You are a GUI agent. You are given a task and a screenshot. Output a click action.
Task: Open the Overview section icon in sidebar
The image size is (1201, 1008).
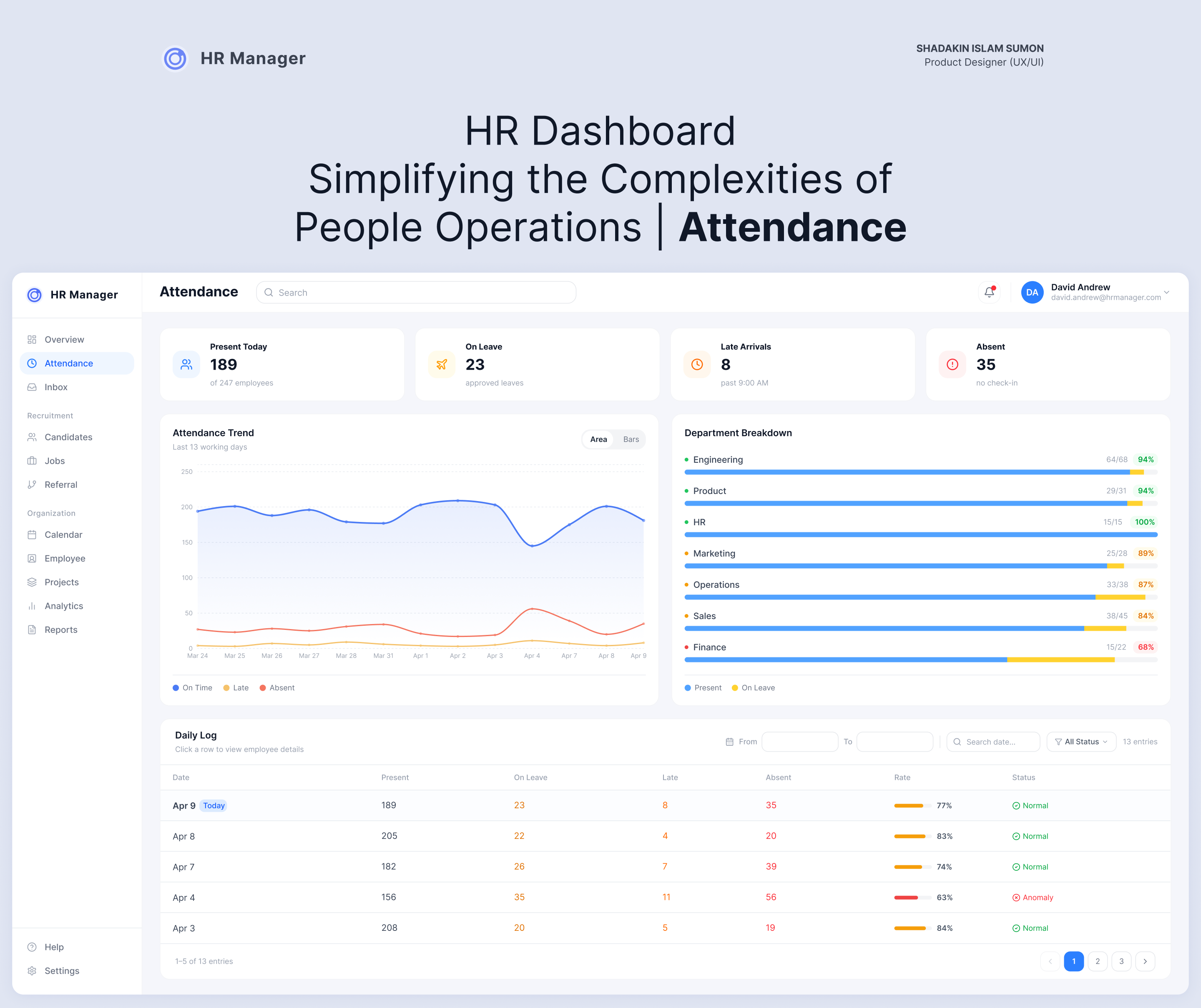pos(32,339)
